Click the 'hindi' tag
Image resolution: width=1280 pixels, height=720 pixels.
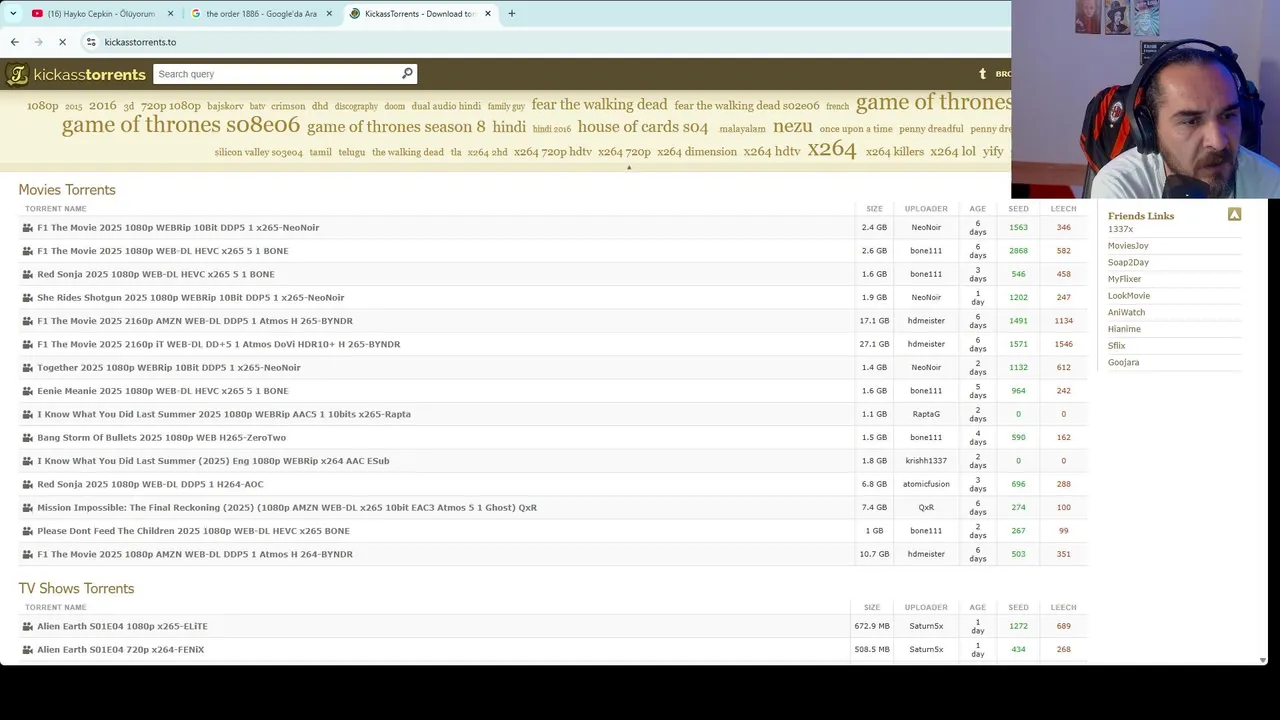[509, 127]
